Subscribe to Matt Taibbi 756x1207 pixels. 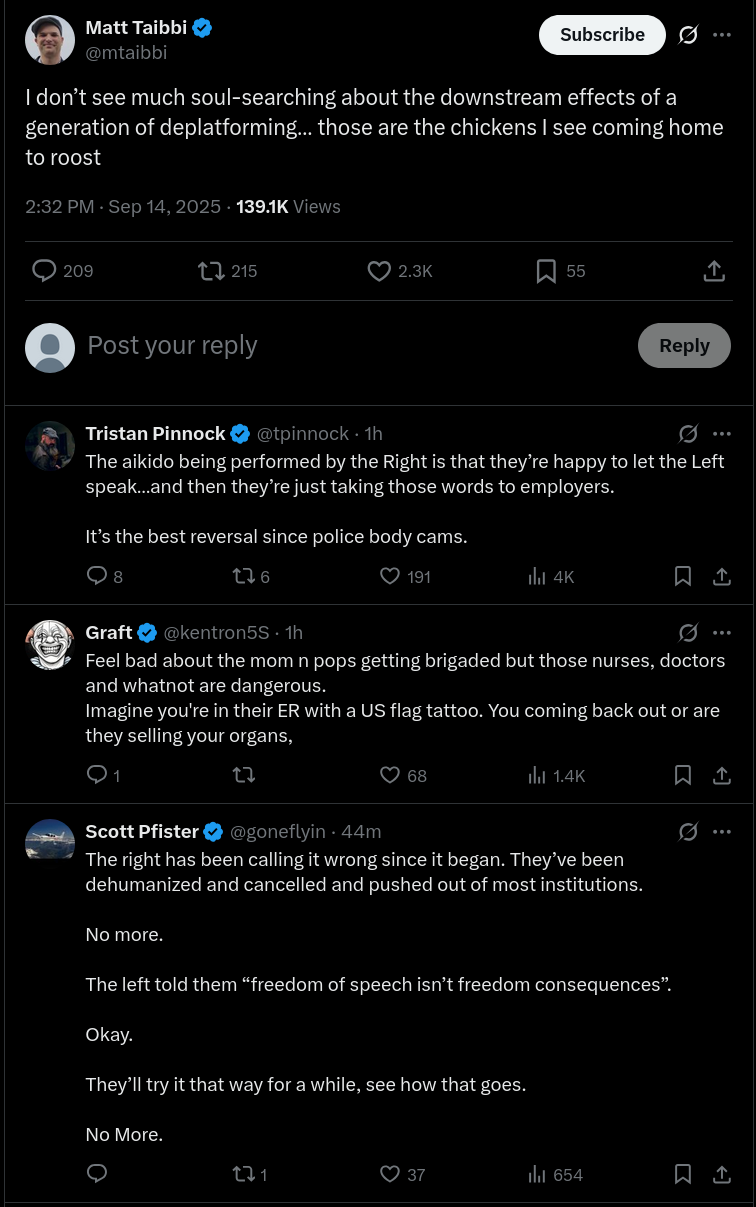pyautogui.click(x=602, y=35)
